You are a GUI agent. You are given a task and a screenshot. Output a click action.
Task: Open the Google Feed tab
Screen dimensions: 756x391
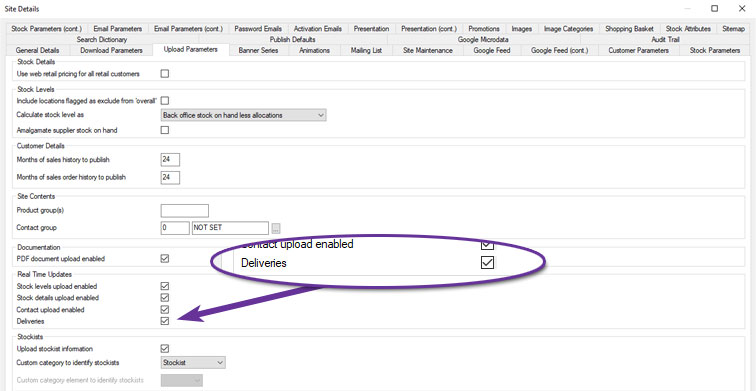[492, 50]
